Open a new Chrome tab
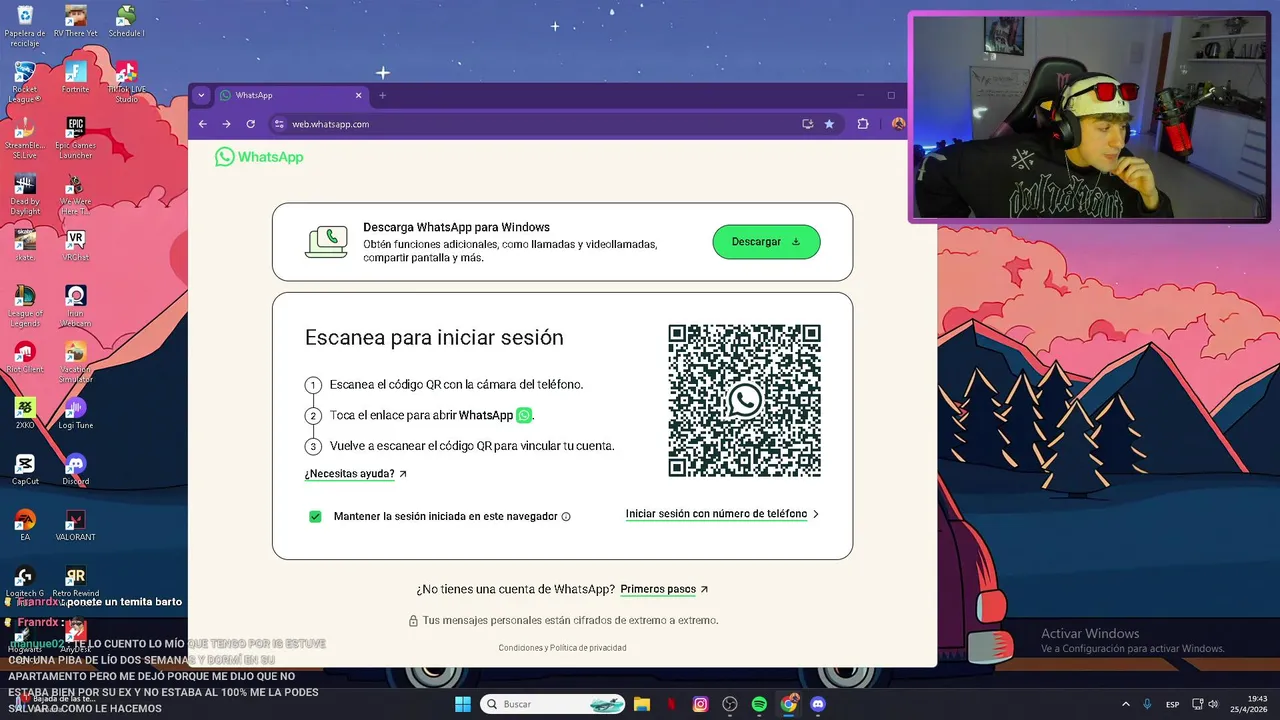This screenshot has width=1280, height=720. point(382,95)
